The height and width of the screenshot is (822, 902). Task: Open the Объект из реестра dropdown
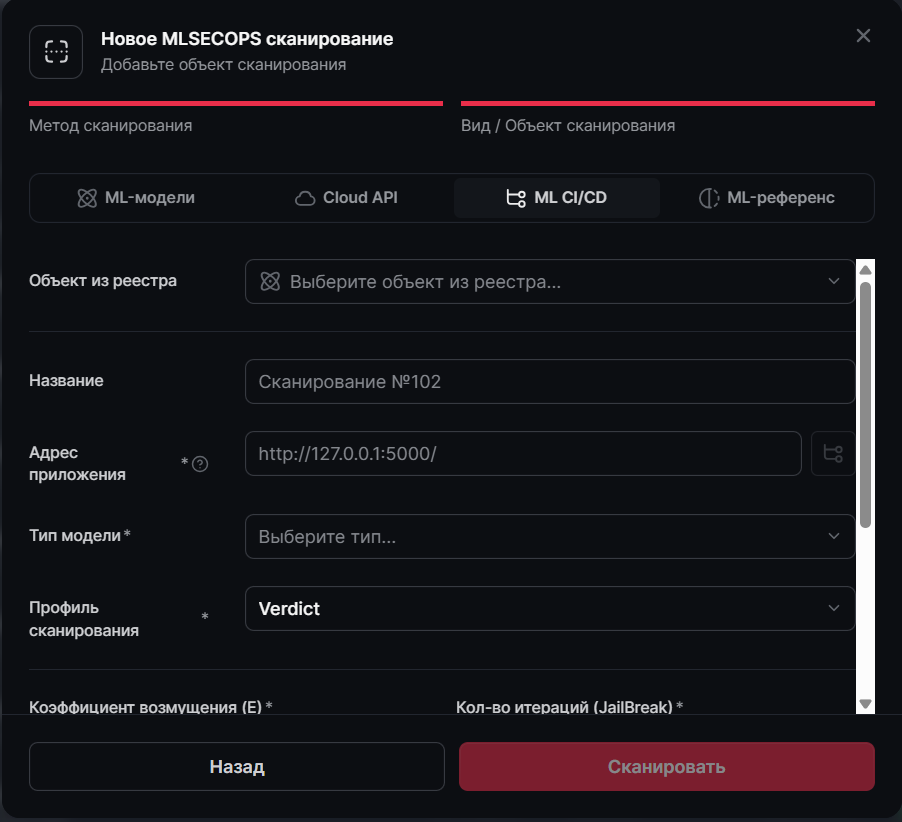[550, 281]
